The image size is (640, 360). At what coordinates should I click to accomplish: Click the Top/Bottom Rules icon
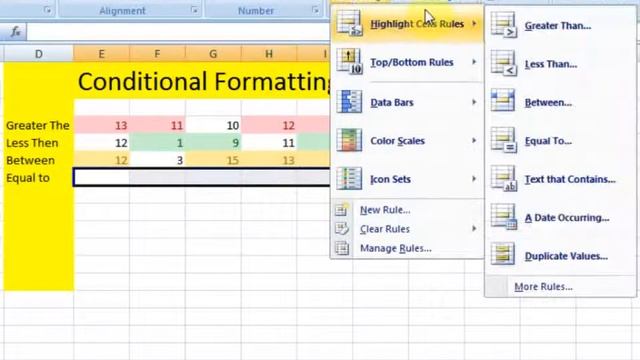(349, 62)
